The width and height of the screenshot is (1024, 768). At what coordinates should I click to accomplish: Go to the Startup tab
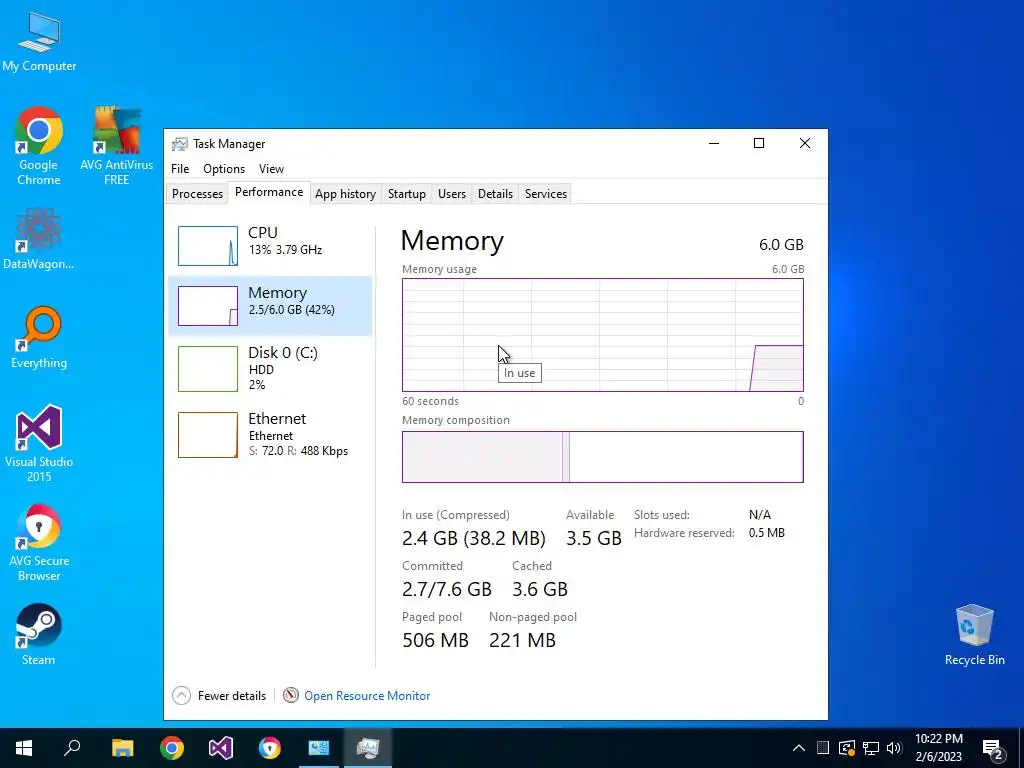click(x=407, y=194)
